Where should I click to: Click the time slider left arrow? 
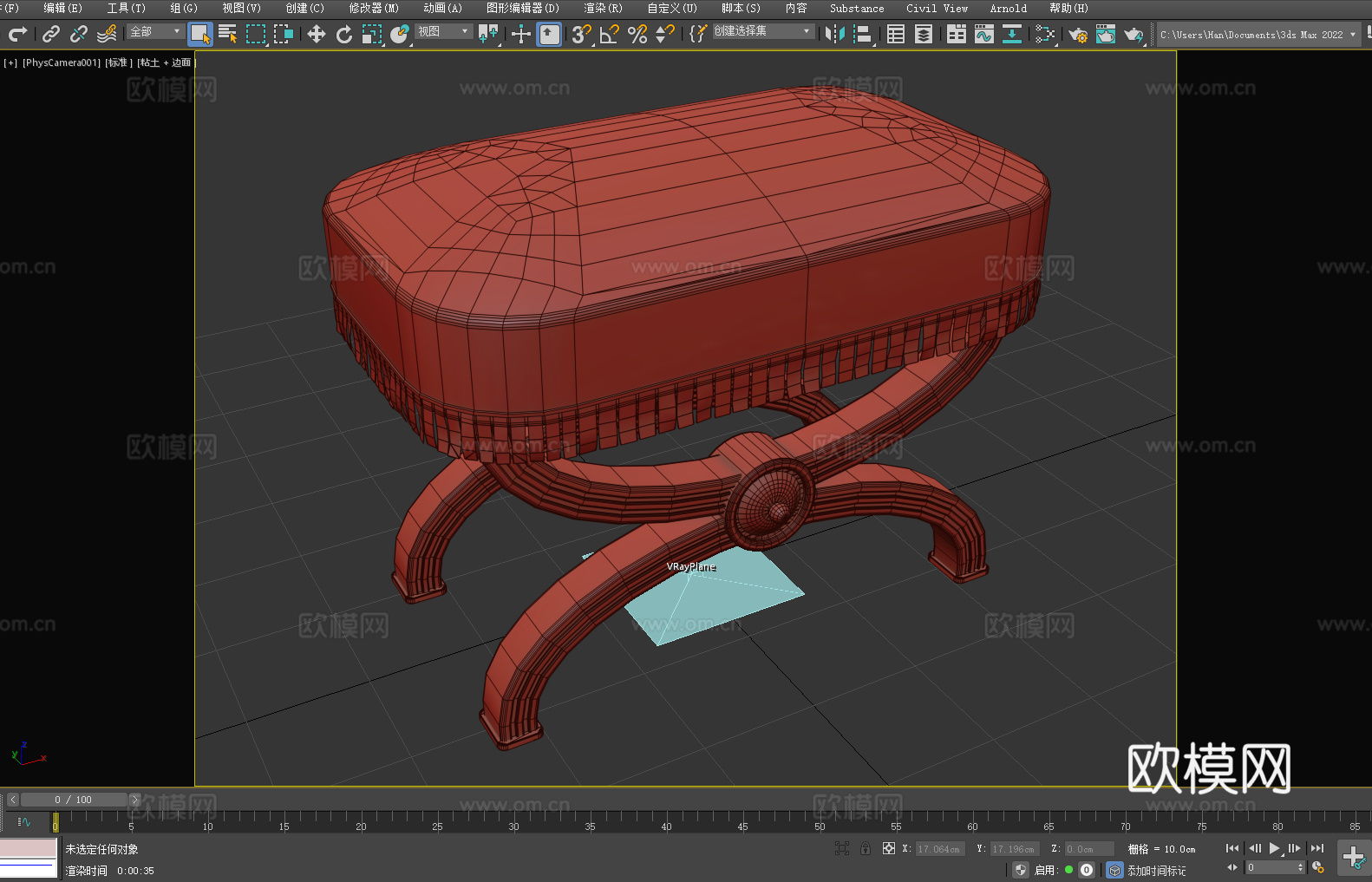point(13,800)
